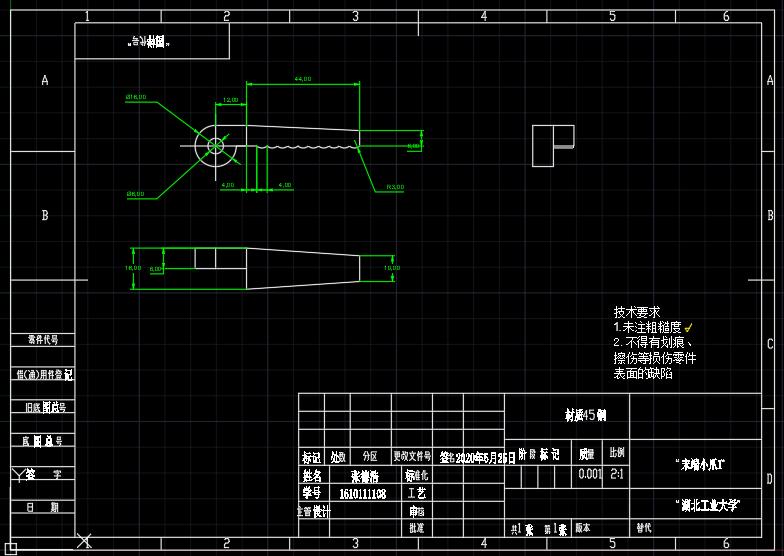784x556 pixels.
Task: Select the 12,00 dimension text
Action: pos(230,100)
